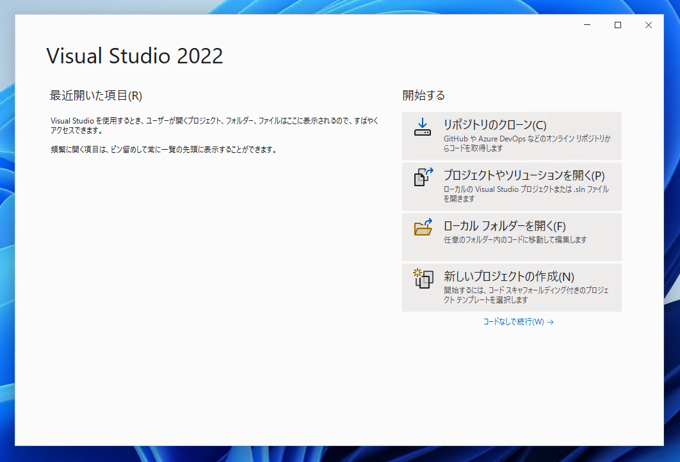Click the open project or solution icon

click(423, 177)
